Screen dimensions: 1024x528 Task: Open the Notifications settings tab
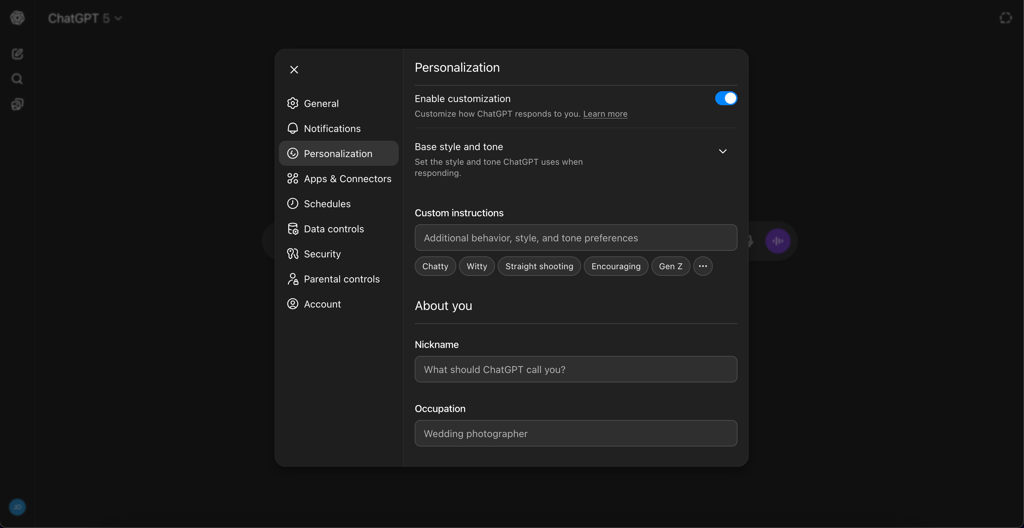338,128
